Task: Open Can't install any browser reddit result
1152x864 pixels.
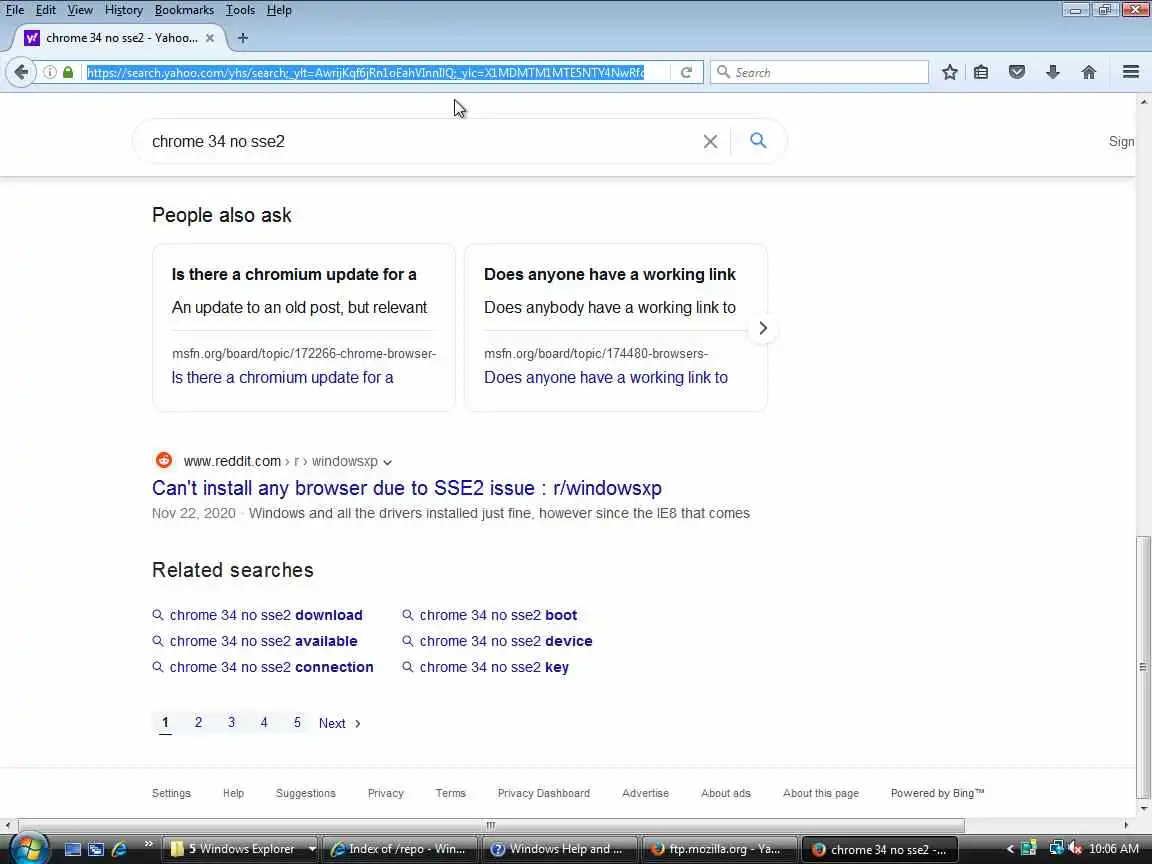Action: (x=406, y=488)
